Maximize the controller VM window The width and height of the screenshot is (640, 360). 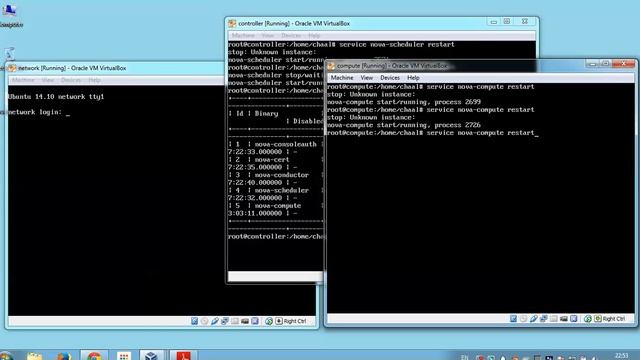[507, 21]
